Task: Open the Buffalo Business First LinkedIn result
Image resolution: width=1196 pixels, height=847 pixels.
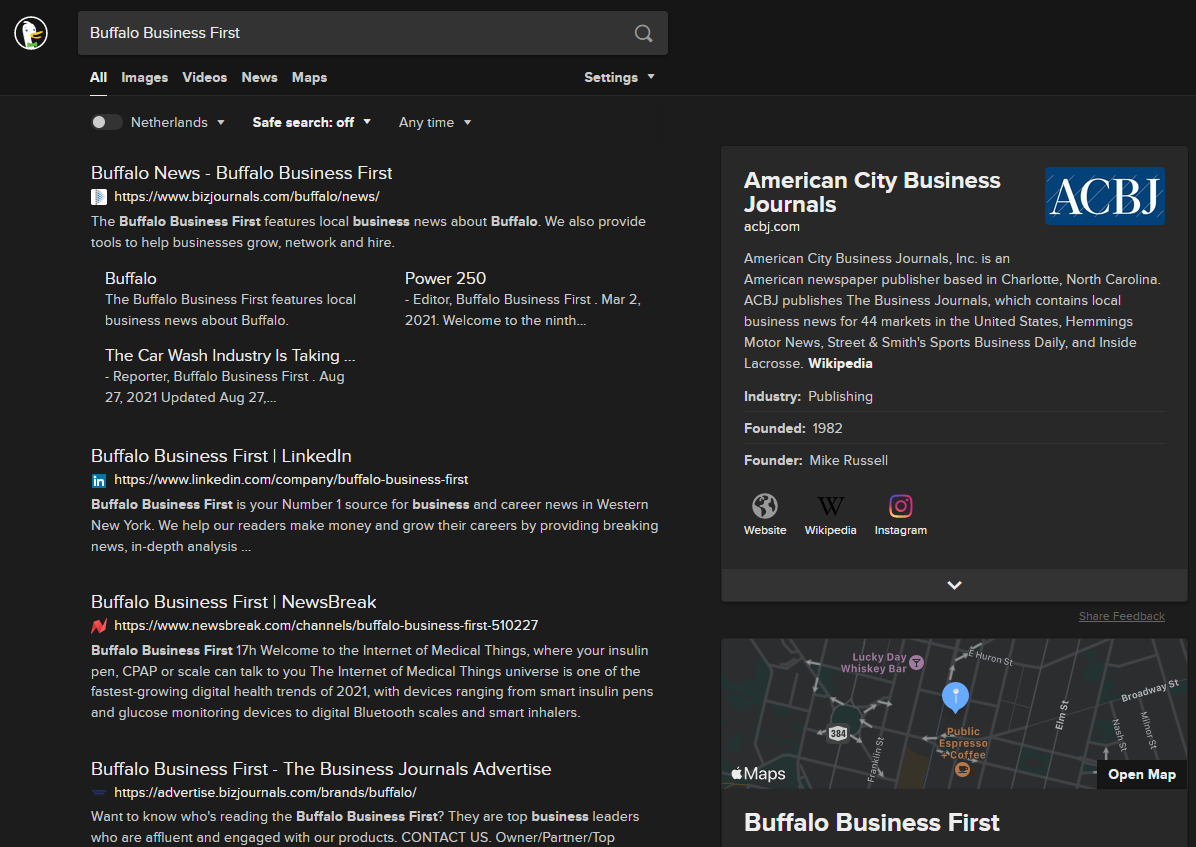Action: pyautogui.click(x=221, y=456)
